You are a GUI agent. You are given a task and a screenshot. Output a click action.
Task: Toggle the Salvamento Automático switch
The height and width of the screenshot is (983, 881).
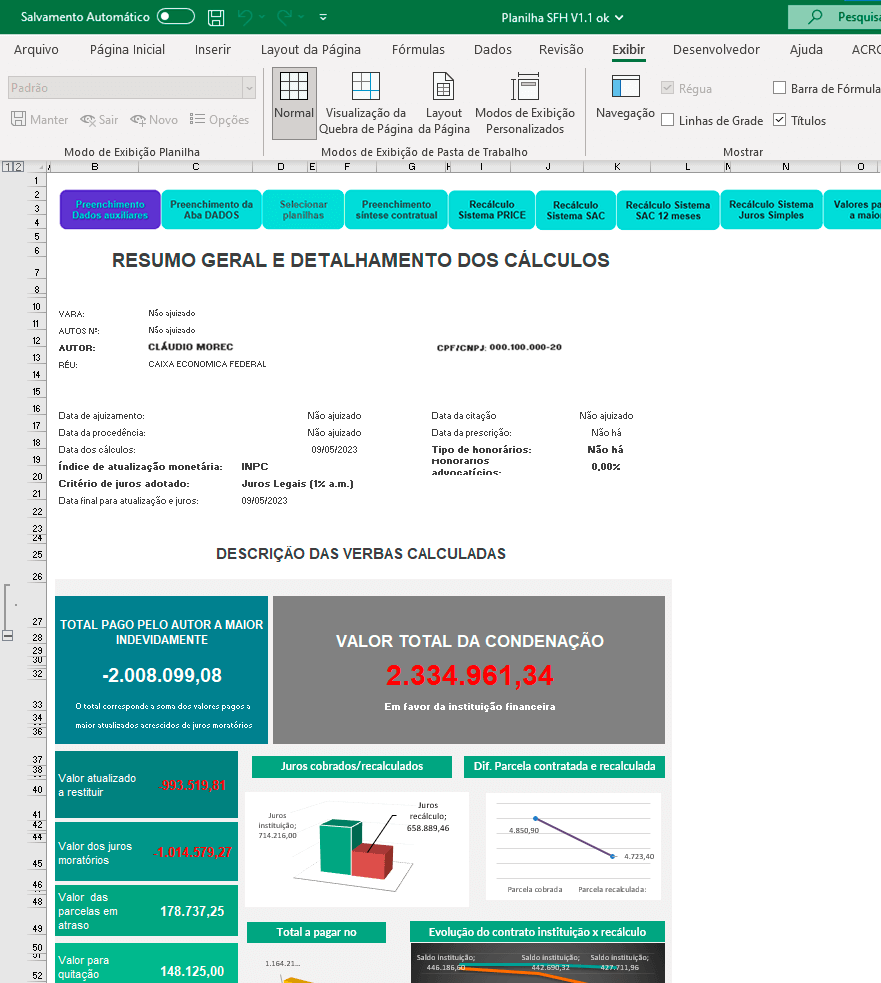[176, 17]
